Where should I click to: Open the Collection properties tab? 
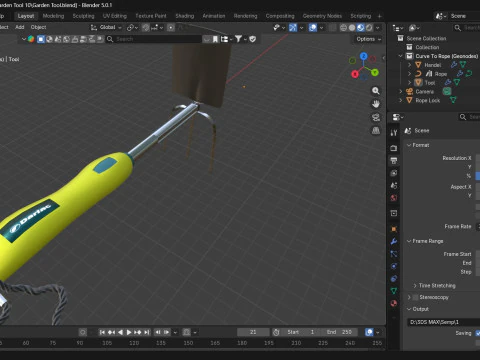(x=394, y=213)
